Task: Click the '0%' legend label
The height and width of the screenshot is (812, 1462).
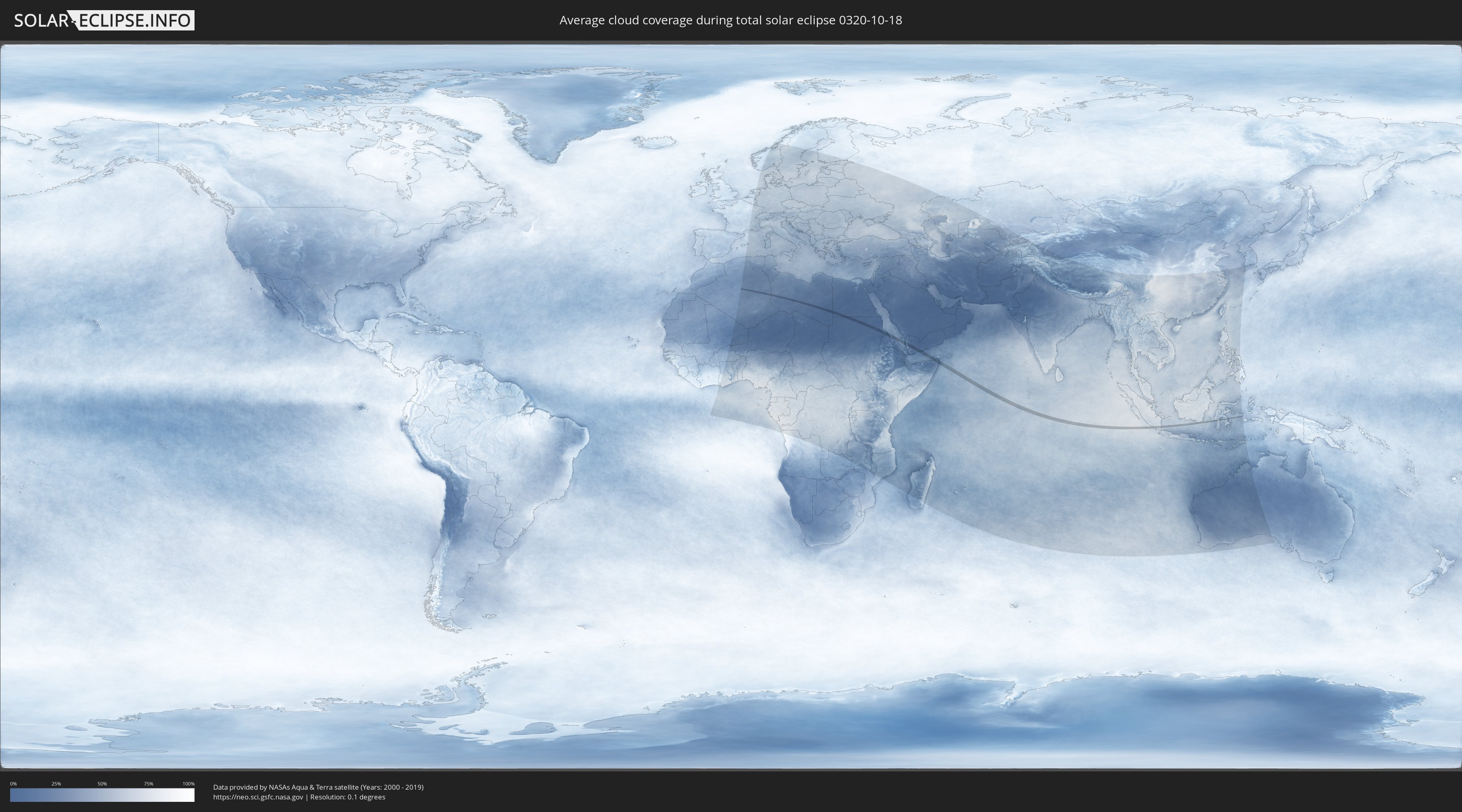Action: coord(13,784)
